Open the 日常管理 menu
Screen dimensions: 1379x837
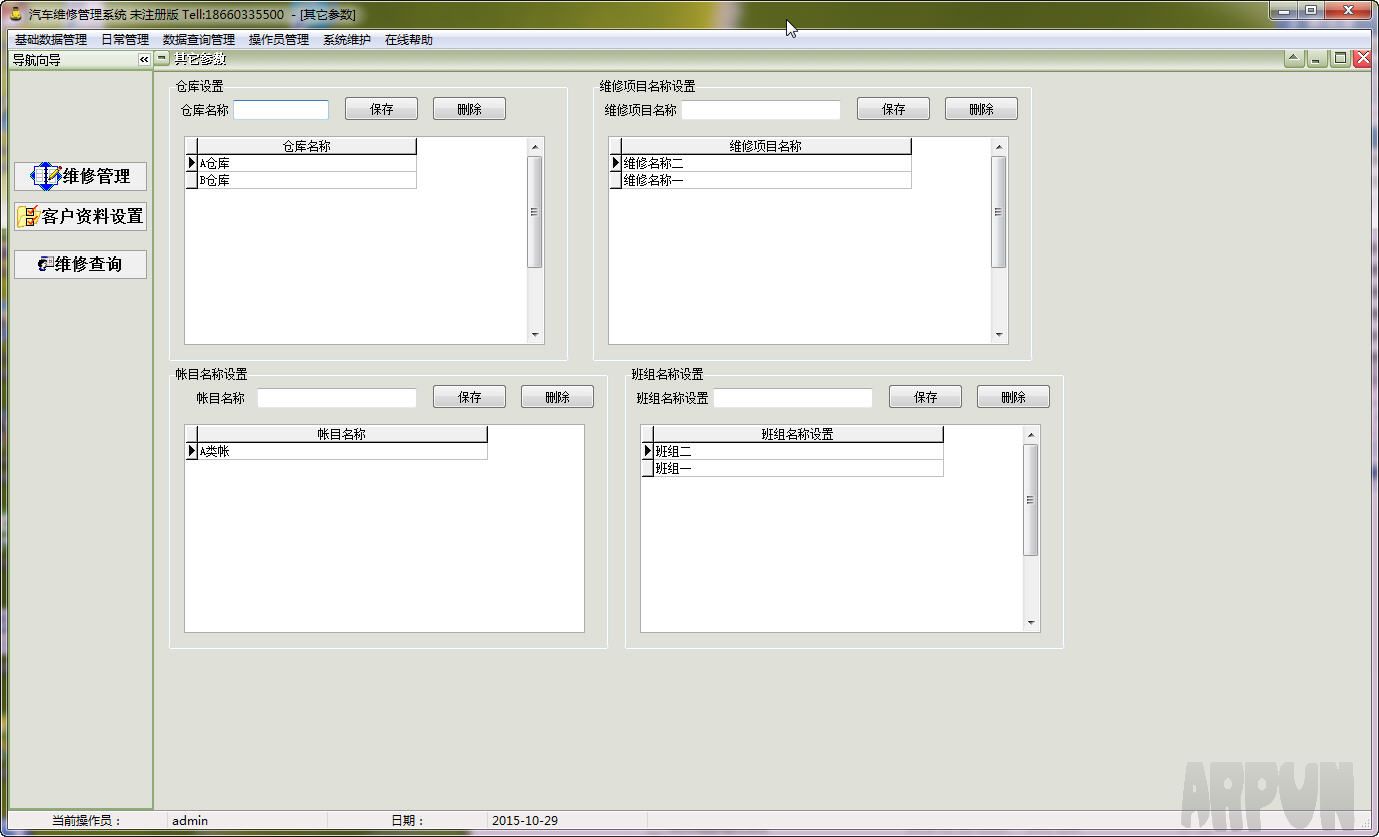125,40
